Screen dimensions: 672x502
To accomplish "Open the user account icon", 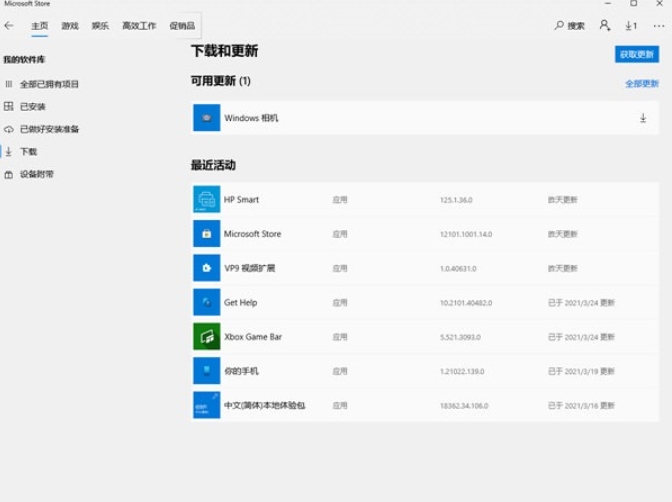I will (x=605, y=26).
